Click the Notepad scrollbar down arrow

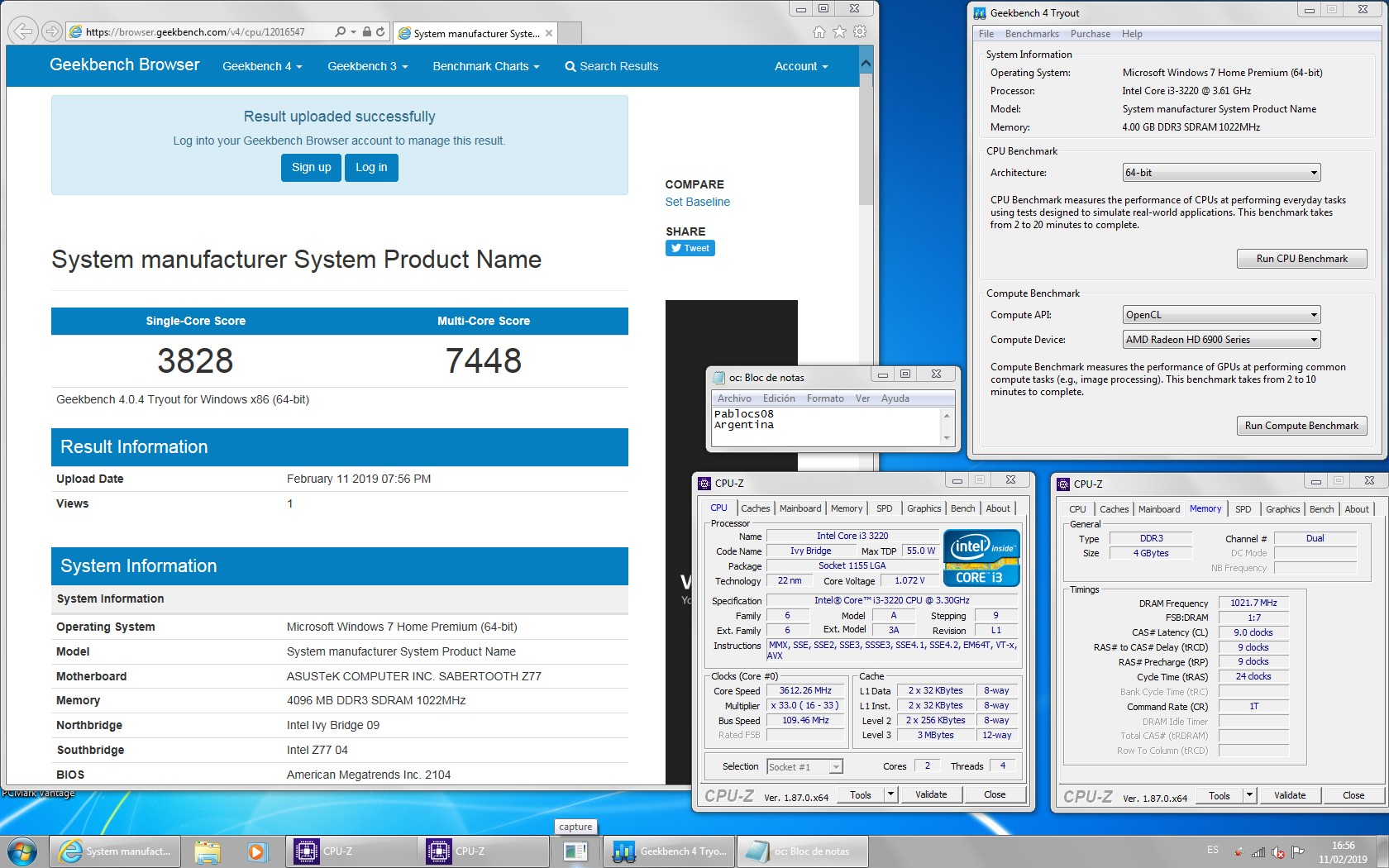tap(947, 438)
